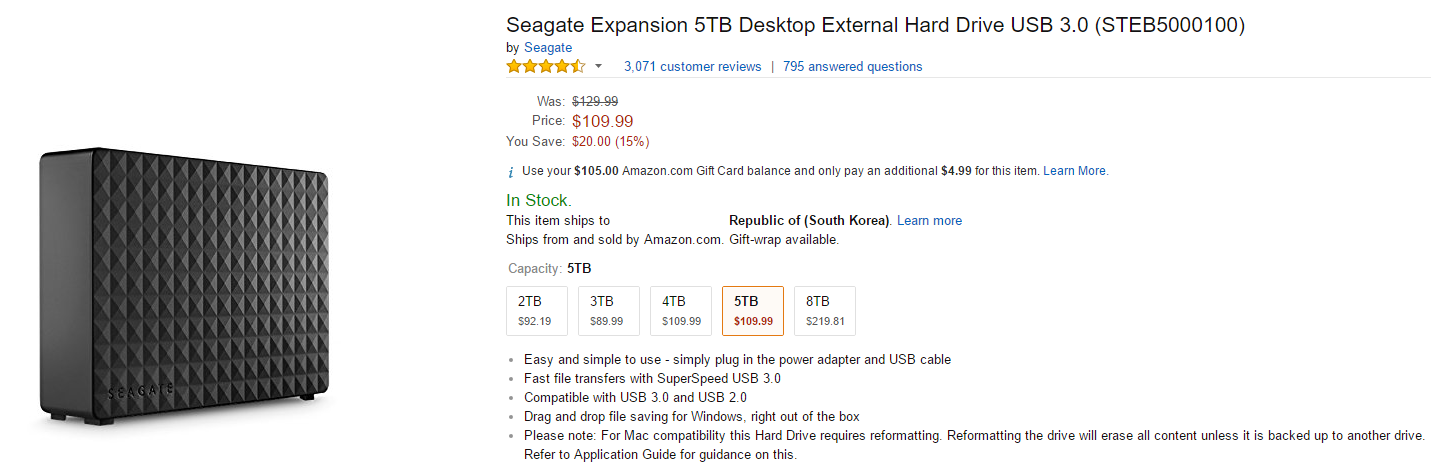
Task: Visit the Seagate brand link
Action: click(548, 47)
